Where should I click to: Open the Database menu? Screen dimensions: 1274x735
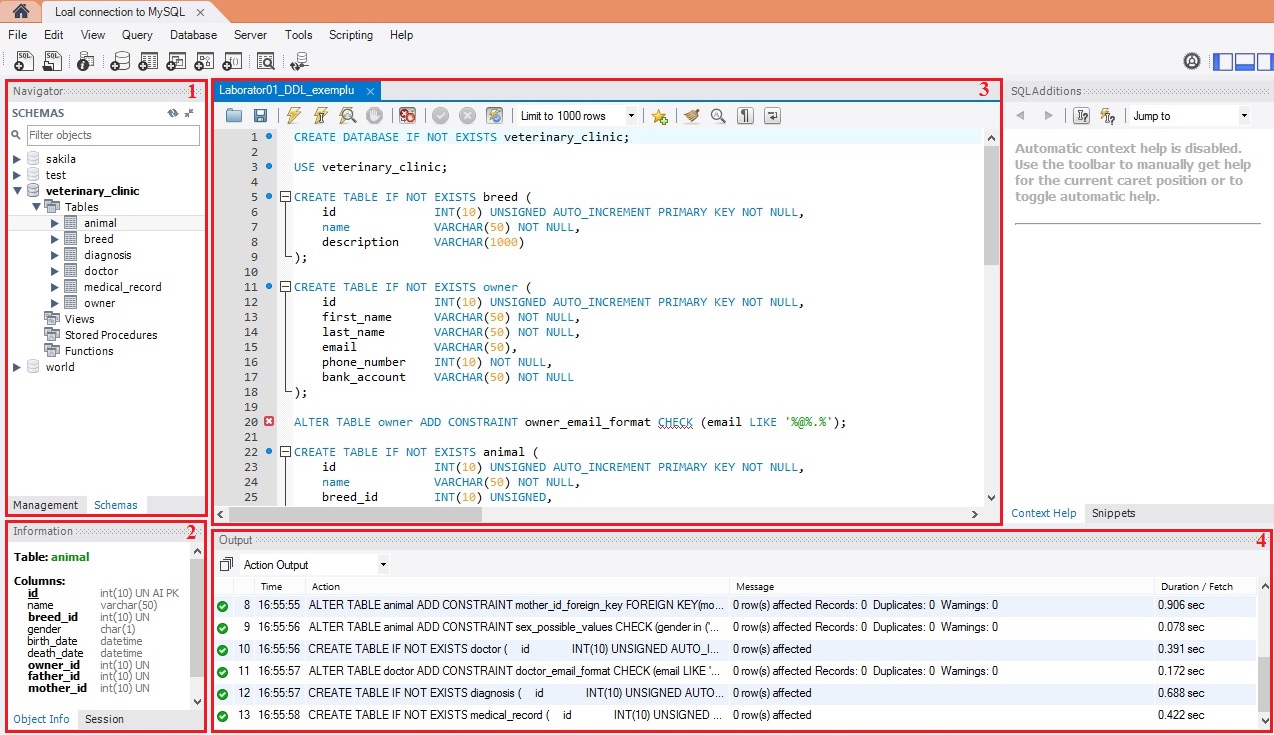(193, 35)
